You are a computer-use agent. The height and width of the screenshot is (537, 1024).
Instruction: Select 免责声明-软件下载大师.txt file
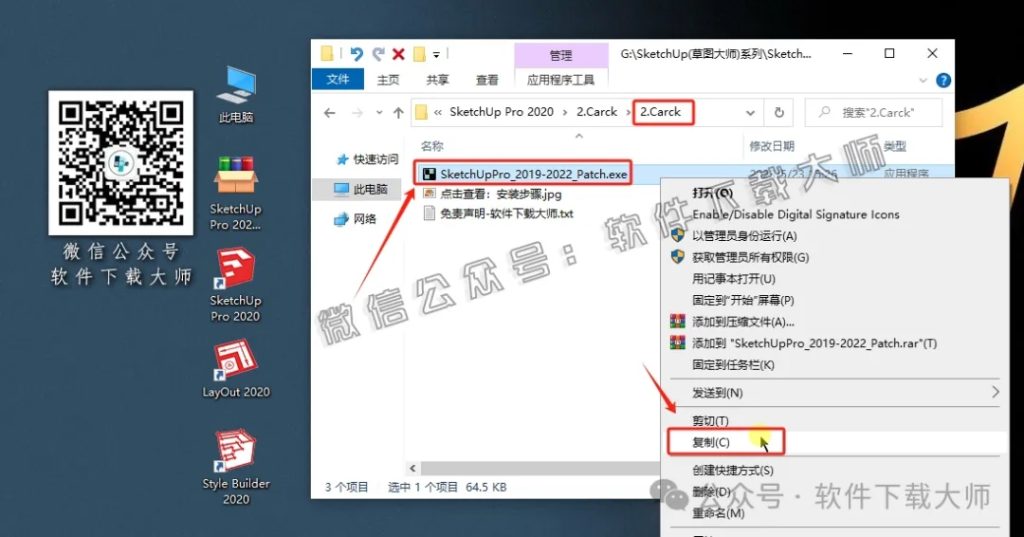pos(498,214)
